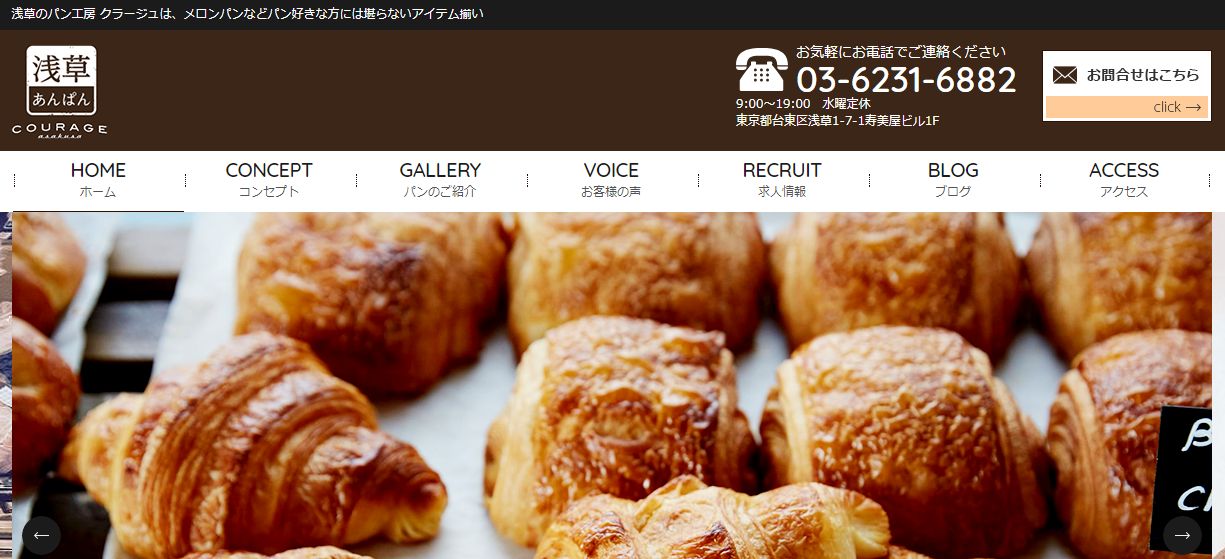Screen dimensions: 1225x559
Task: Open GALLERY パンのご紹介
Action: (440, 181)
